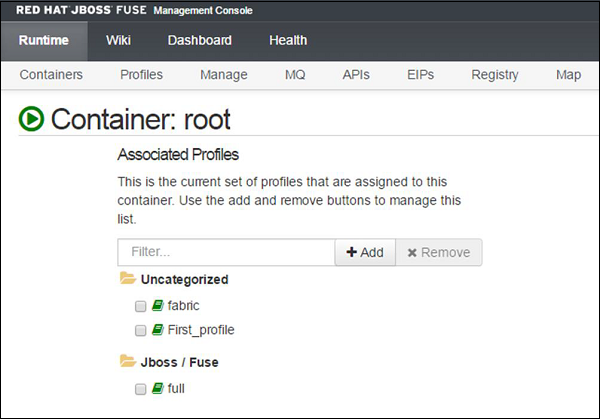Select the full profile checkbox
The image size is (600, 419).
coord(140,388)
